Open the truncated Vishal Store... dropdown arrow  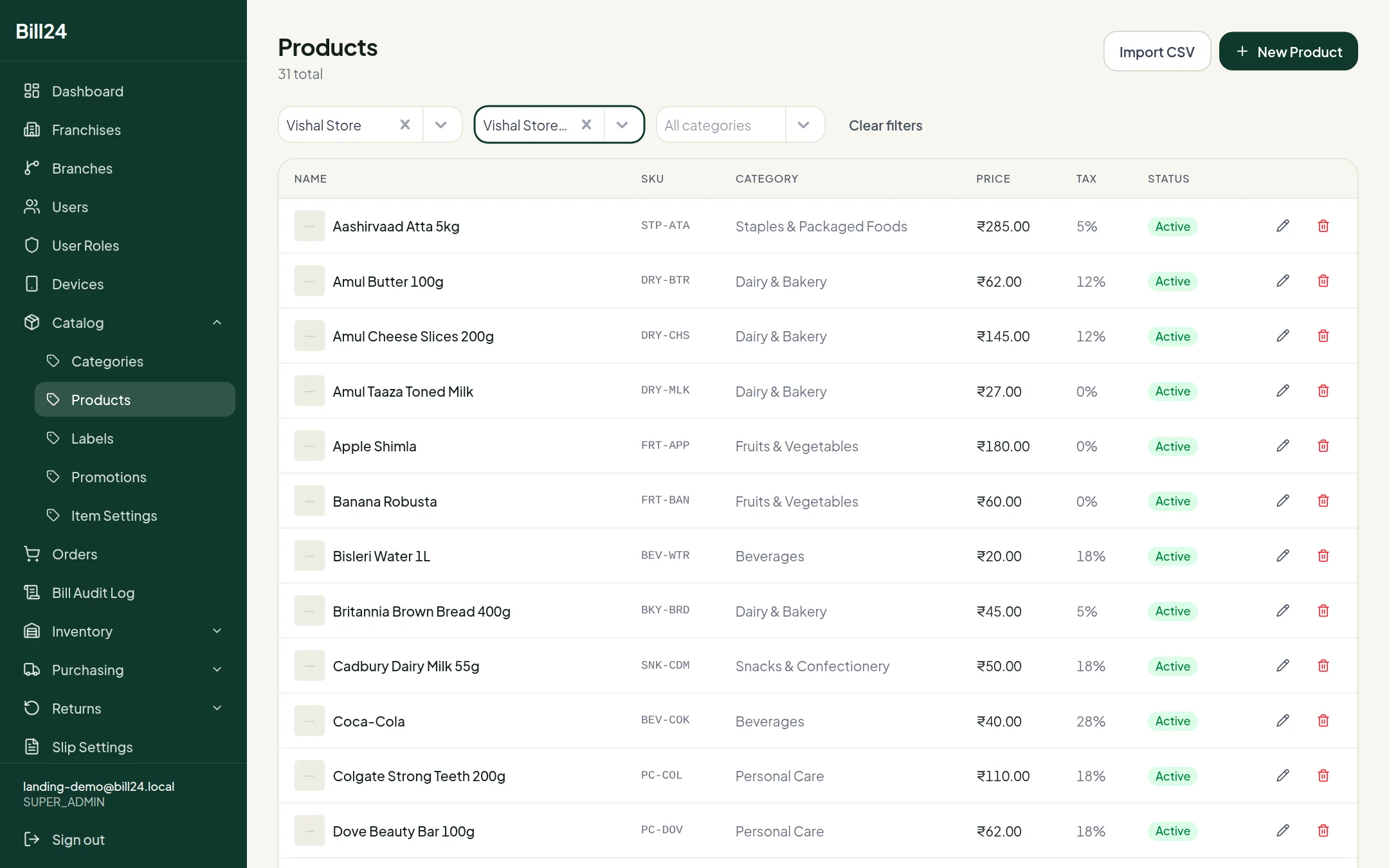click(622, 125)
